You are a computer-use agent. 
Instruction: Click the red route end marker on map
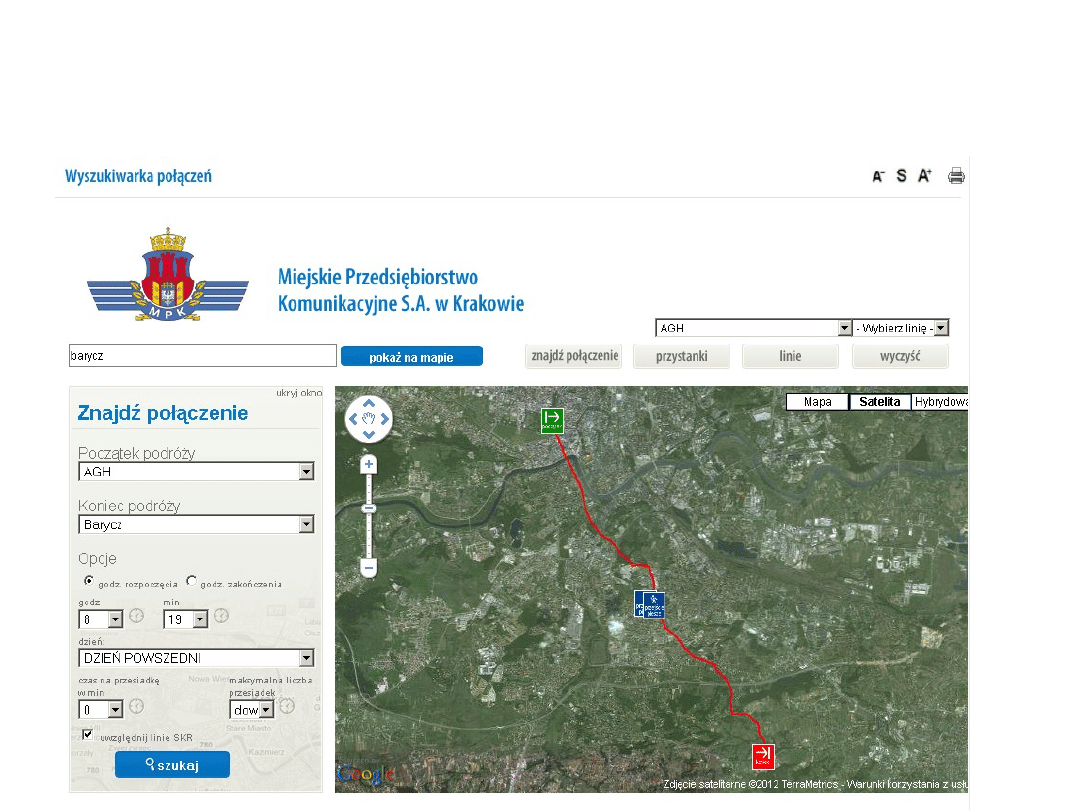(763, 756)
